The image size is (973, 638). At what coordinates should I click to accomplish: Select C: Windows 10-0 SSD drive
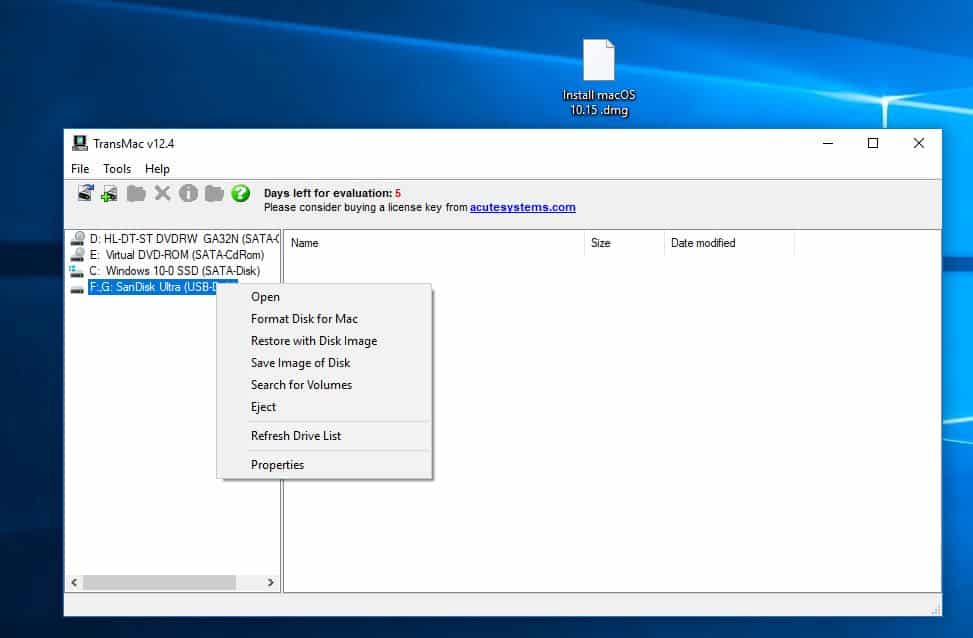point(175,271)
